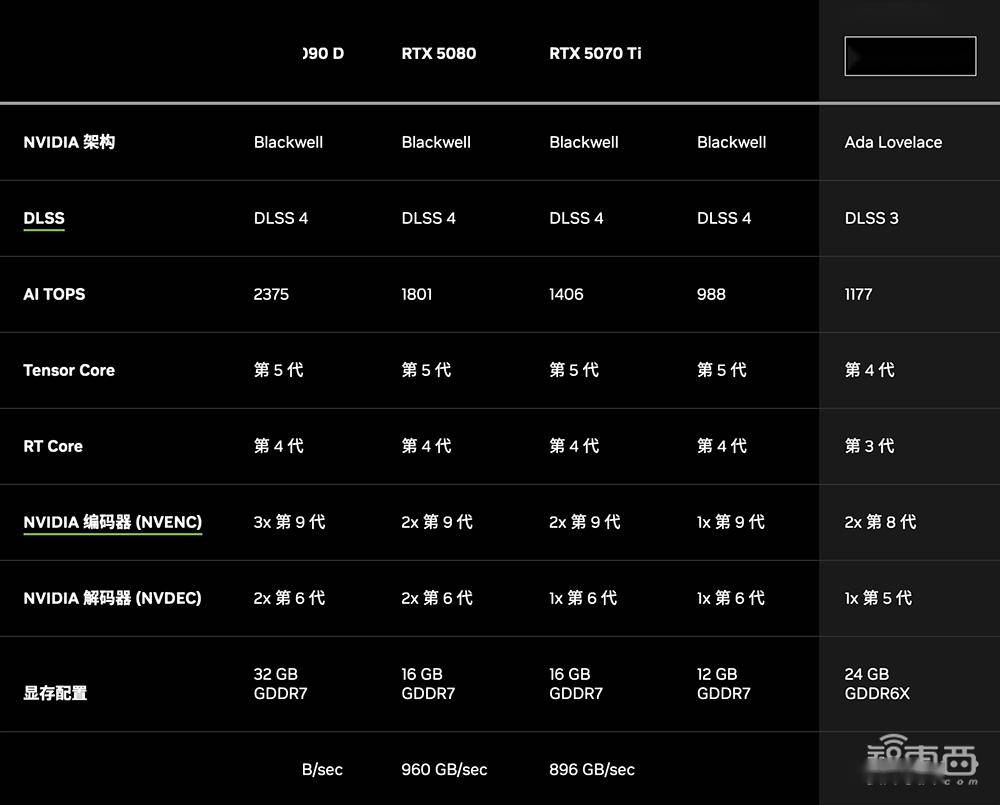1000x805 pixels.
Task: Select RT Core 第 4 代 under RTX 5070 Ti
Action: pos(574,446)
